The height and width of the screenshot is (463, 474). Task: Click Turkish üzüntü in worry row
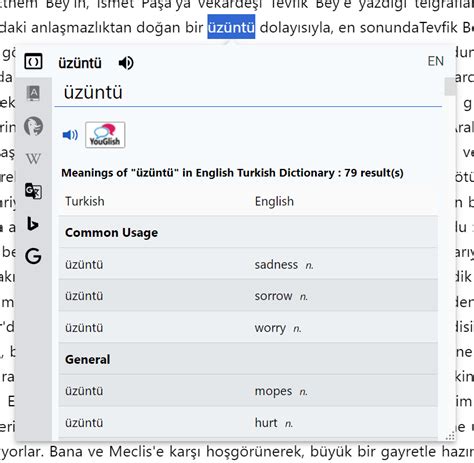pyautogui.click(x=84, y=328)
